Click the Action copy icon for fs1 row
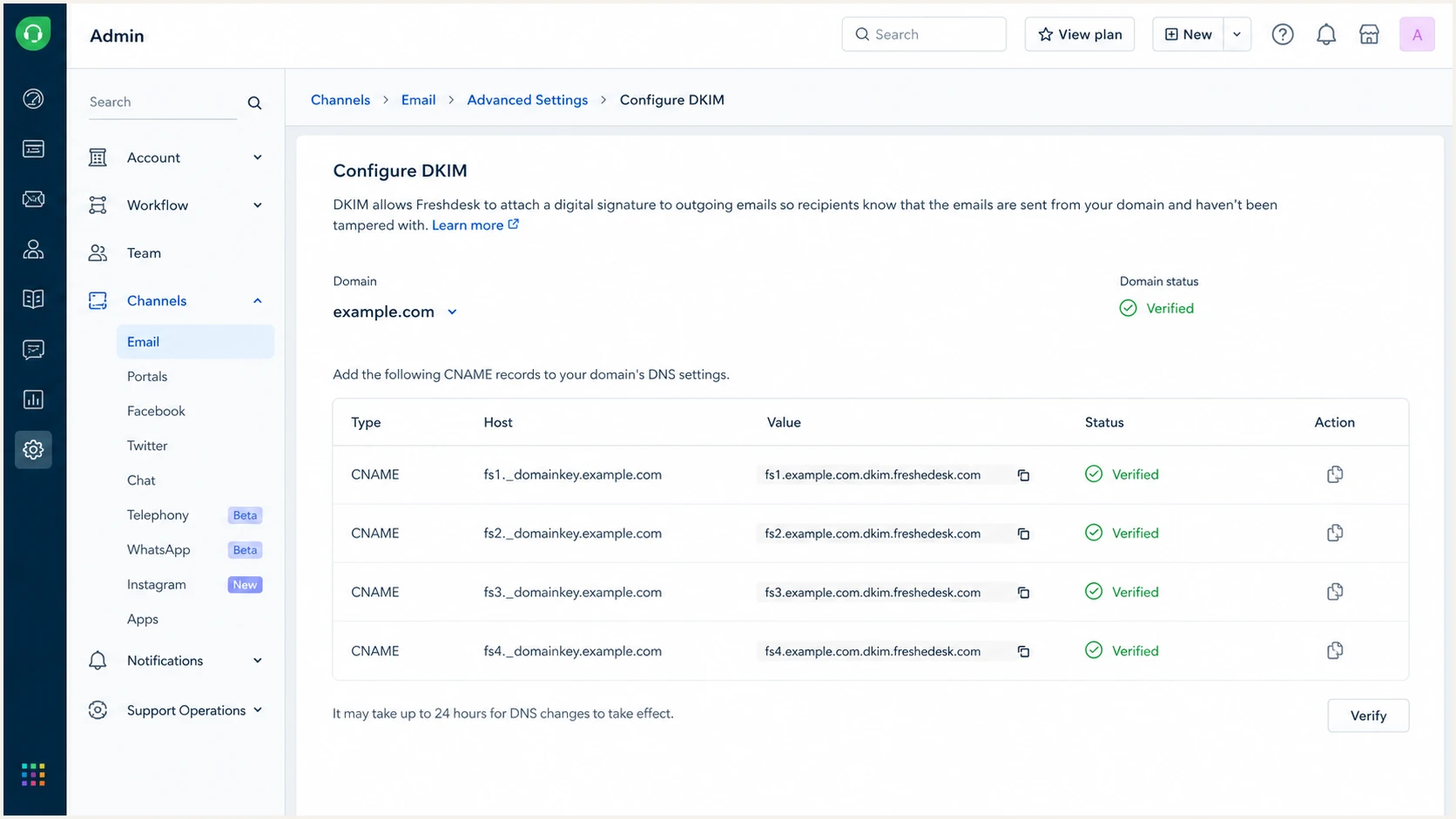The width and height of the screenshot is (1456, 819). [x=1335, y=474]
